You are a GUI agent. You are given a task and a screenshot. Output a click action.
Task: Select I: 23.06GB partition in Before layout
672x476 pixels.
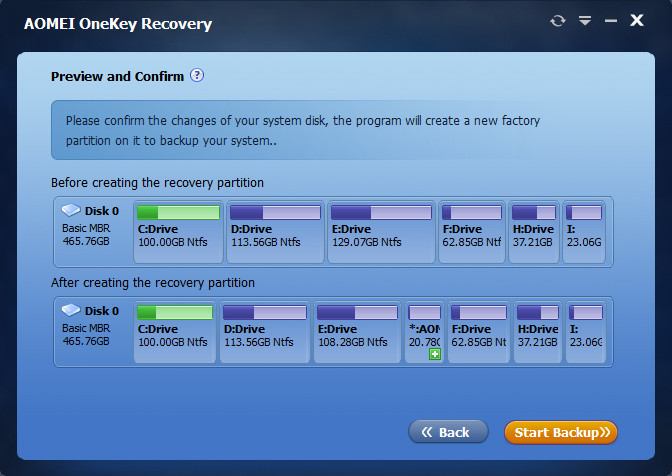point(584,232)
